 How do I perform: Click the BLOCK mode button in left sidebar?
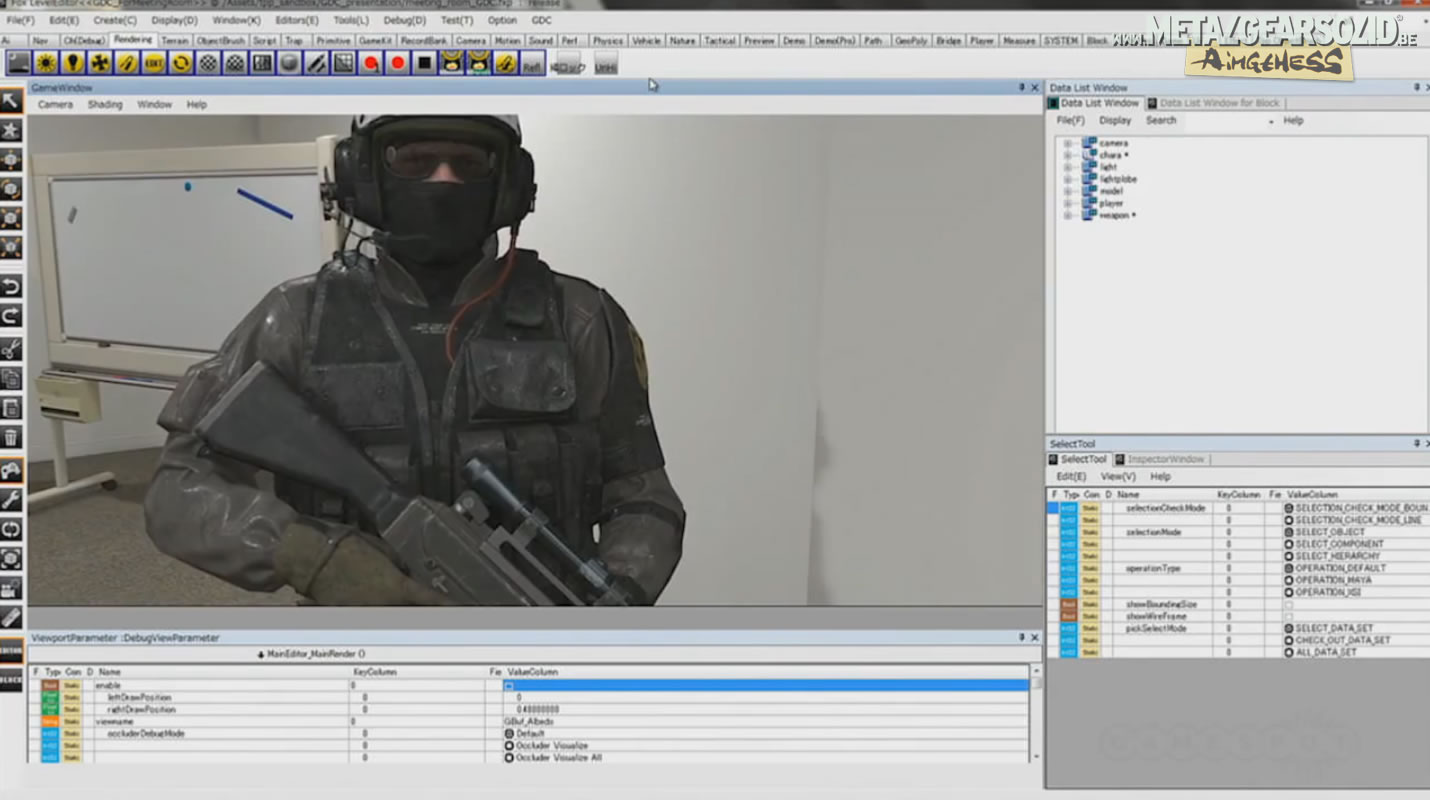[12, 679]
